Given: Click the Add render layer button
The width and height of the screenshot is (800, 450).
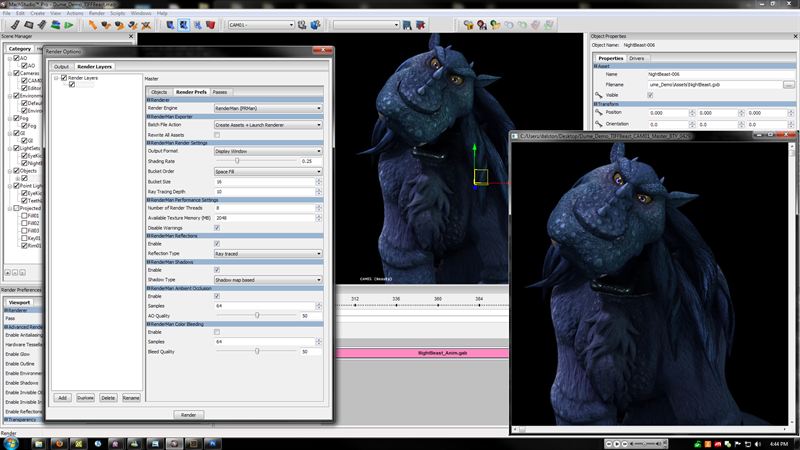Looking at the screenshot, I should 62,397.
